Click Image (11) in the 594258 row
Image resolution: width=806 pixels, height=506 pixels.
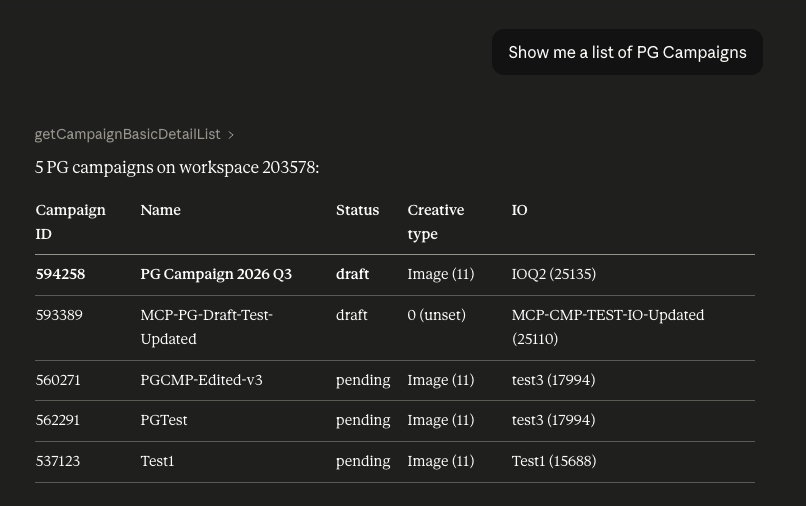click(x=441, y=274)
